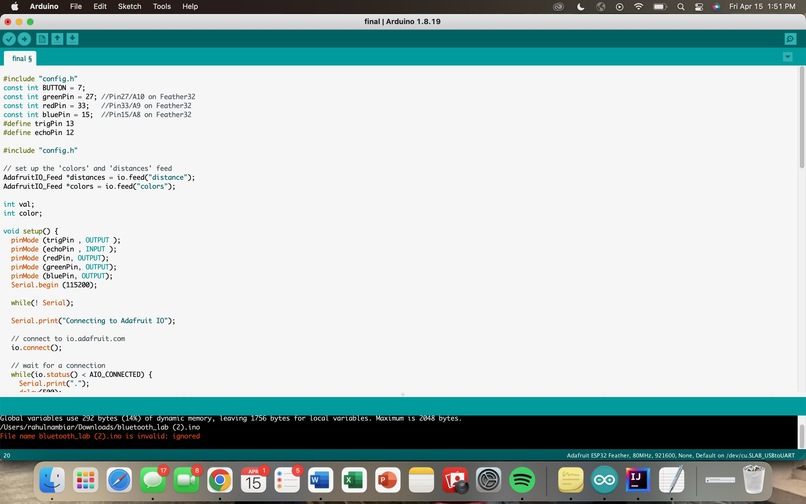
Task: Click the 'Connecting to Adafruit IO' print line
Action: (x=93, y=320)
